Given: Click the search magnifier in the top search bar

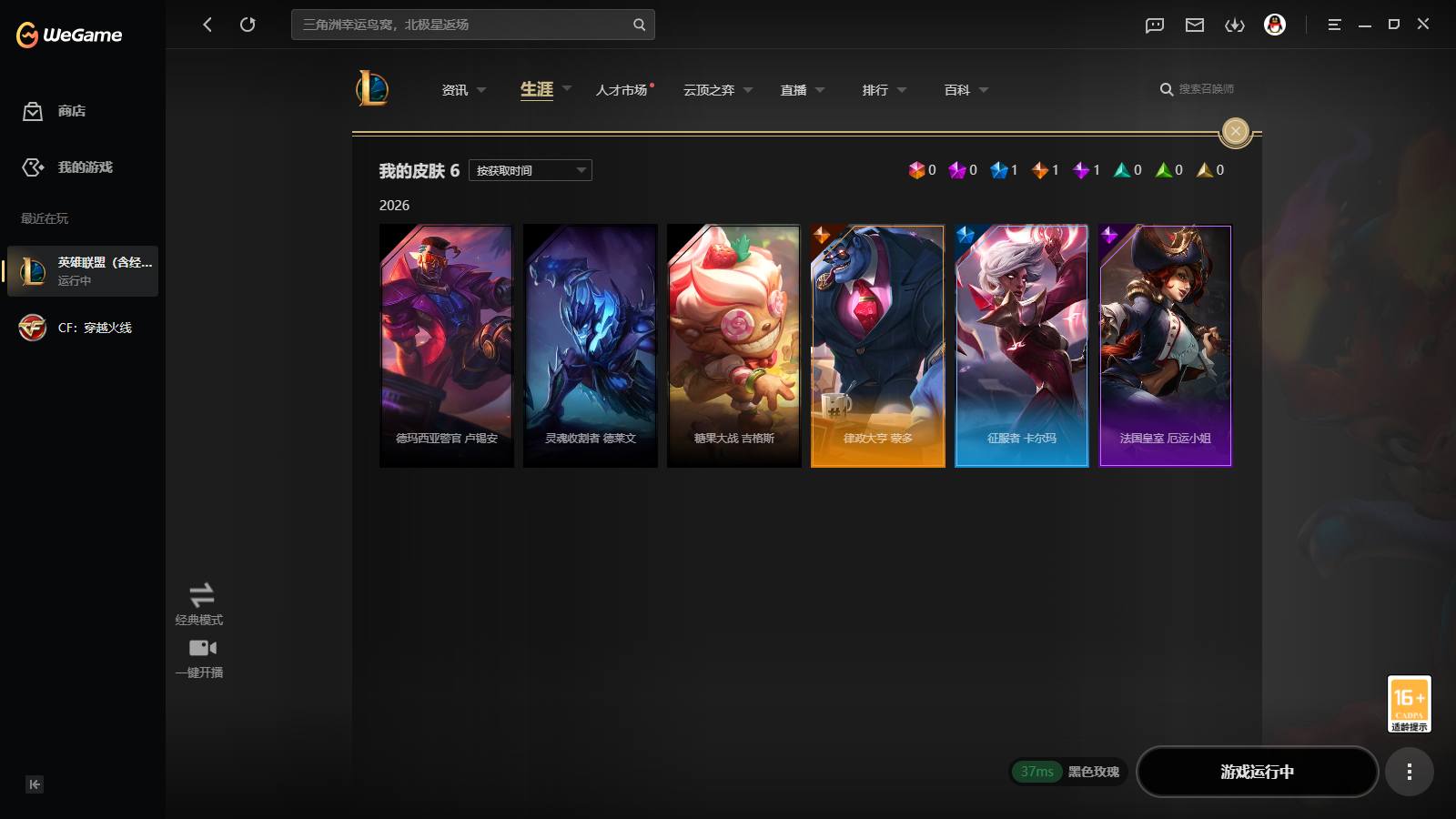Looking at the screenshot, I should coord(639,25).
